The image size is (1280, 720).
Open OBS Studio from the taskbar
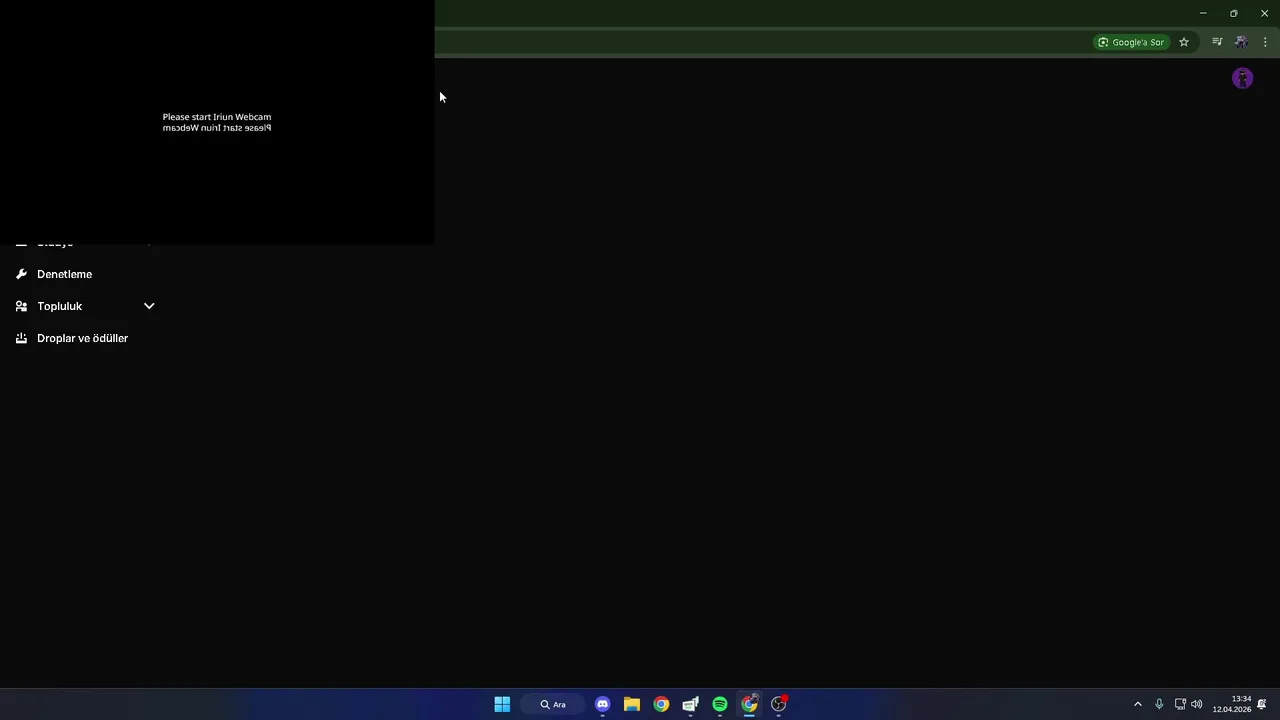(x=779, y=704)
